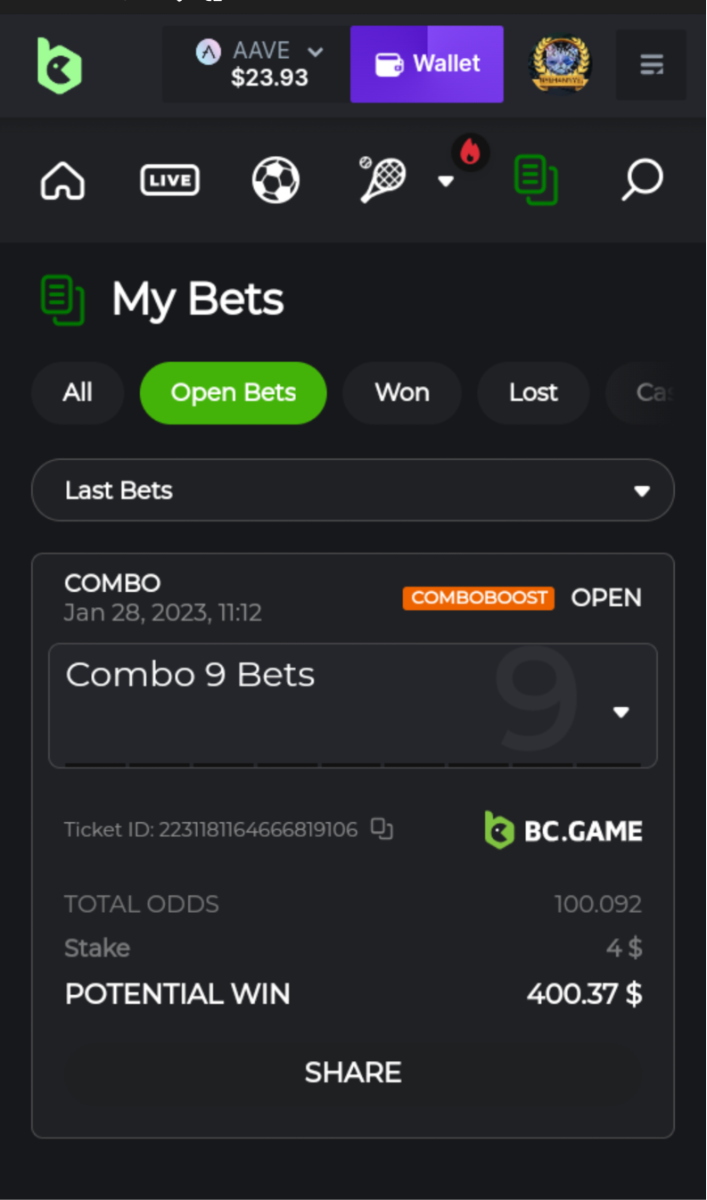Click the purple Wallet button
Image resolution: width=707 pixels, height=1200 pixels.
(427, 64)
